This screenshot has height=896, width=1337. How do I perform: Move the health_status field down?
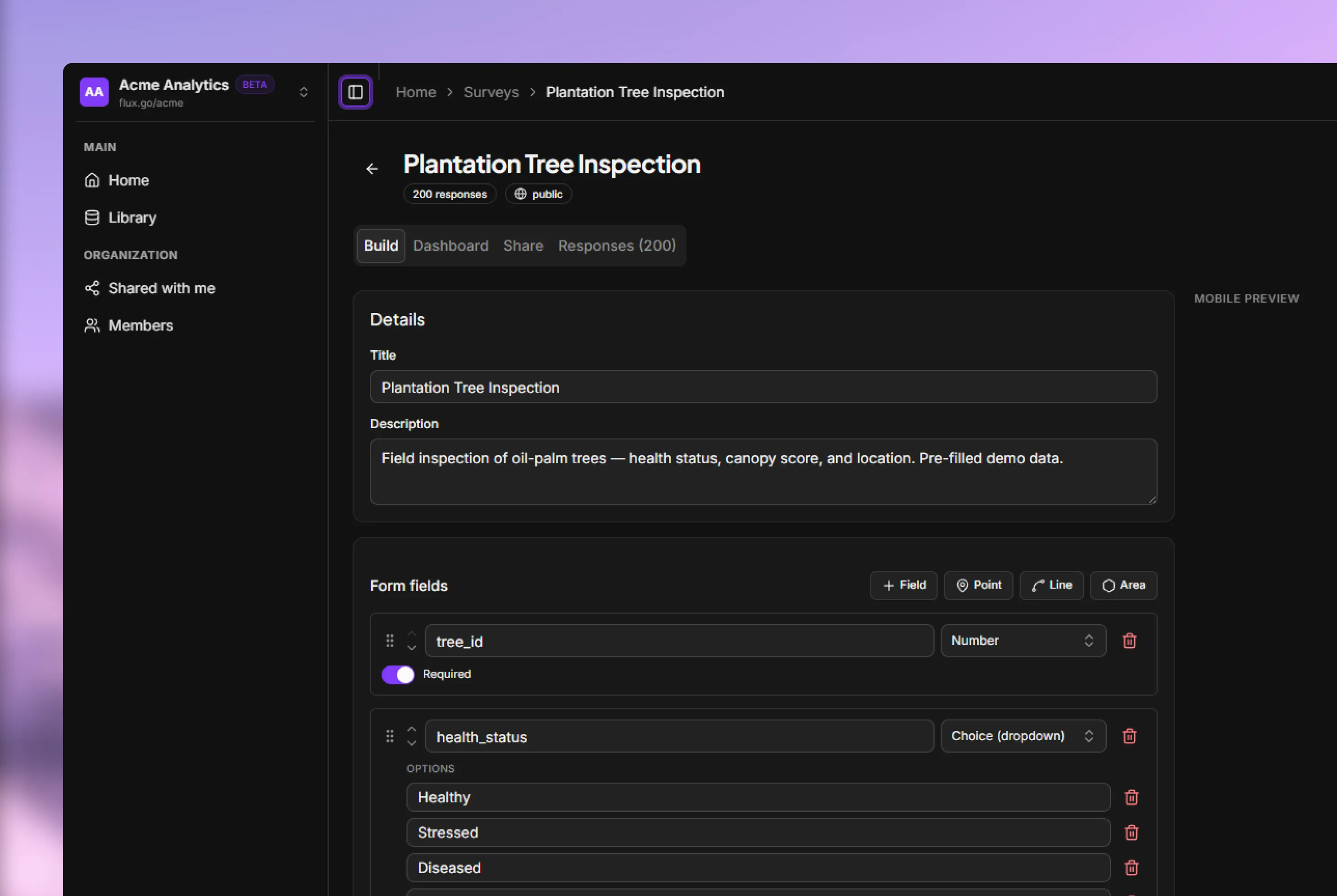pyautogui.click(x=411, y=743)
